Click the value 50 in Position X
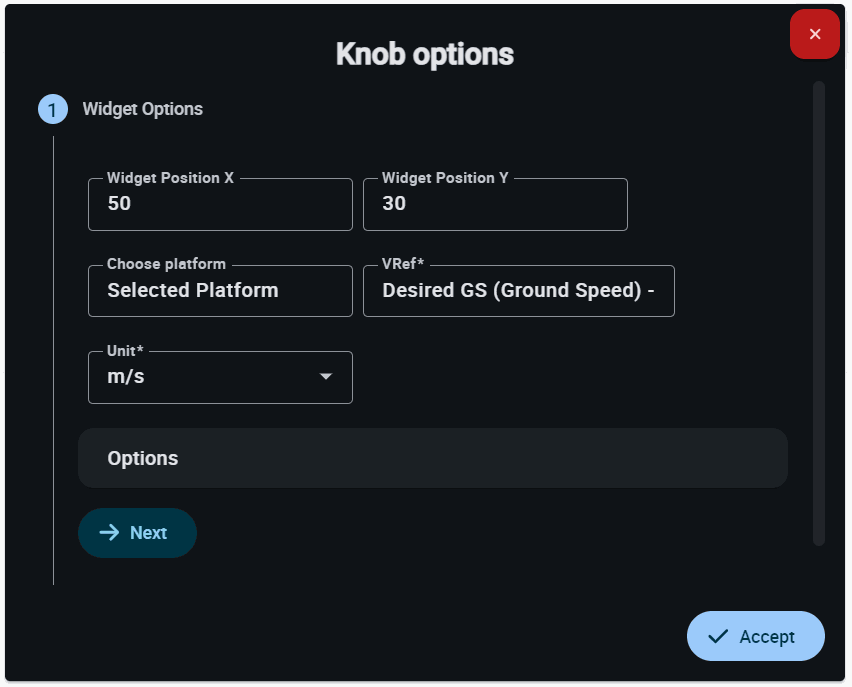Screen dimensions: 852x687 coord(119,204)
